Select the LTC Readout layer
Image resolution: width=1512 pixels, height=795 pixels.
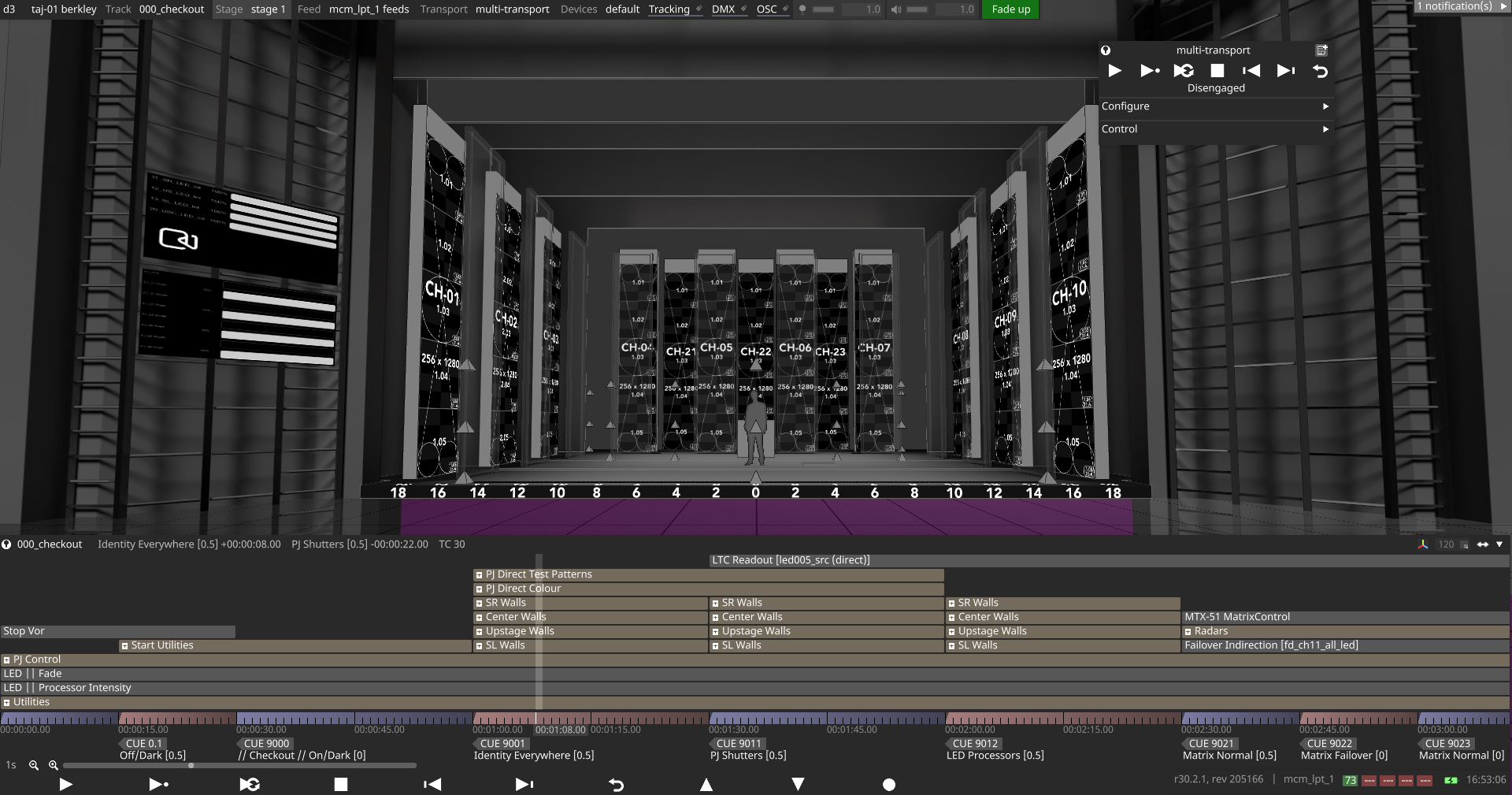1110,561
